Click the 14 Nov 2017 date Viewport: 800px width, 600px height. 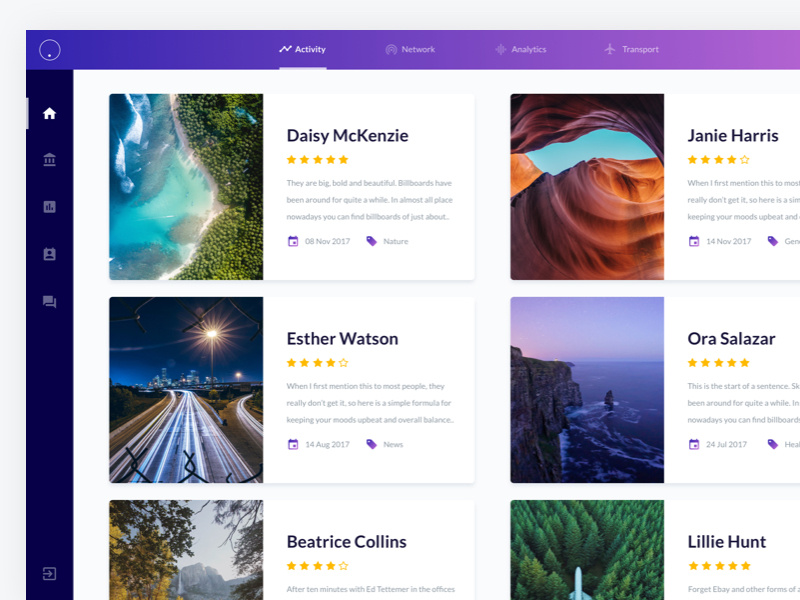[x=729, y=241]
